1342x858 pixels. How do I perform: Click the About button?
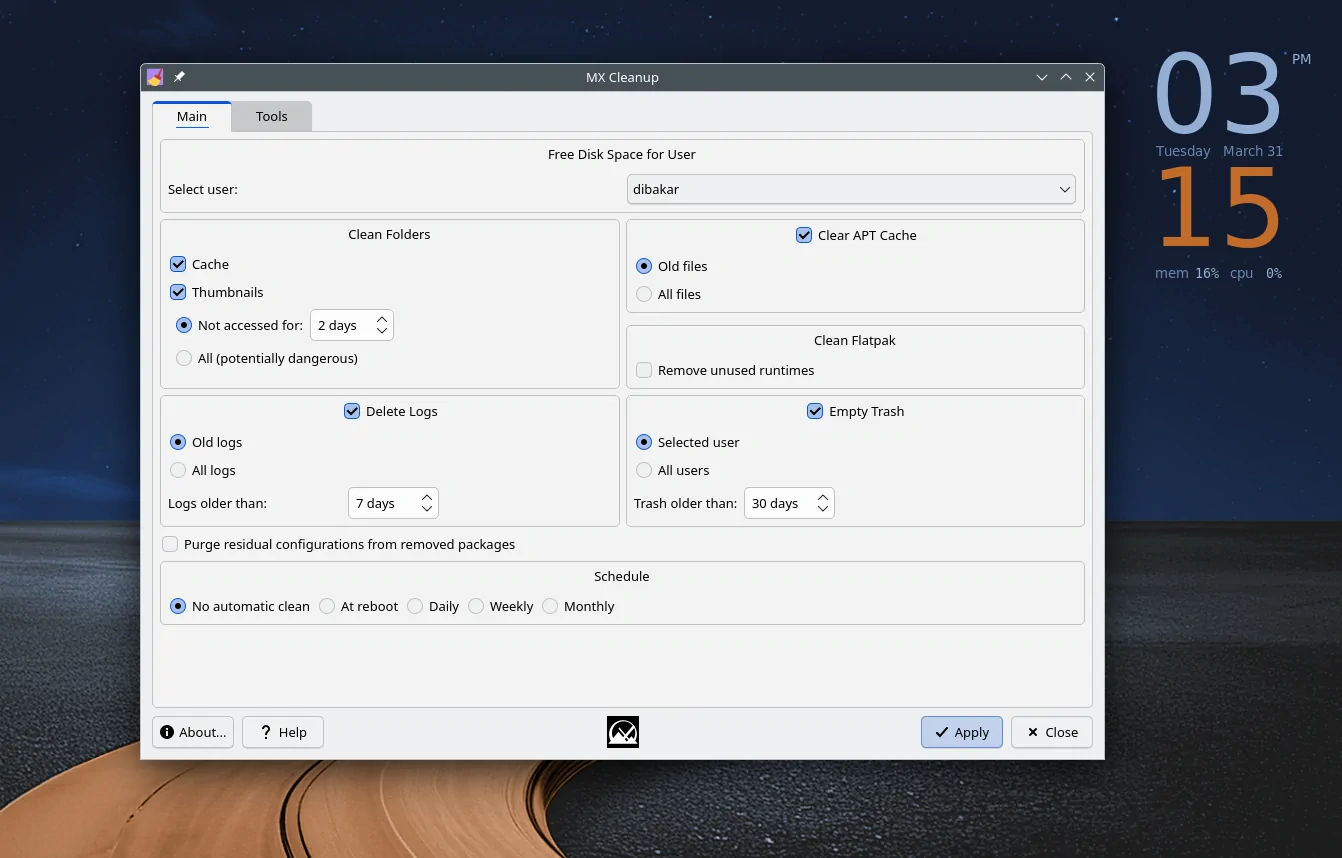(192, 732)
